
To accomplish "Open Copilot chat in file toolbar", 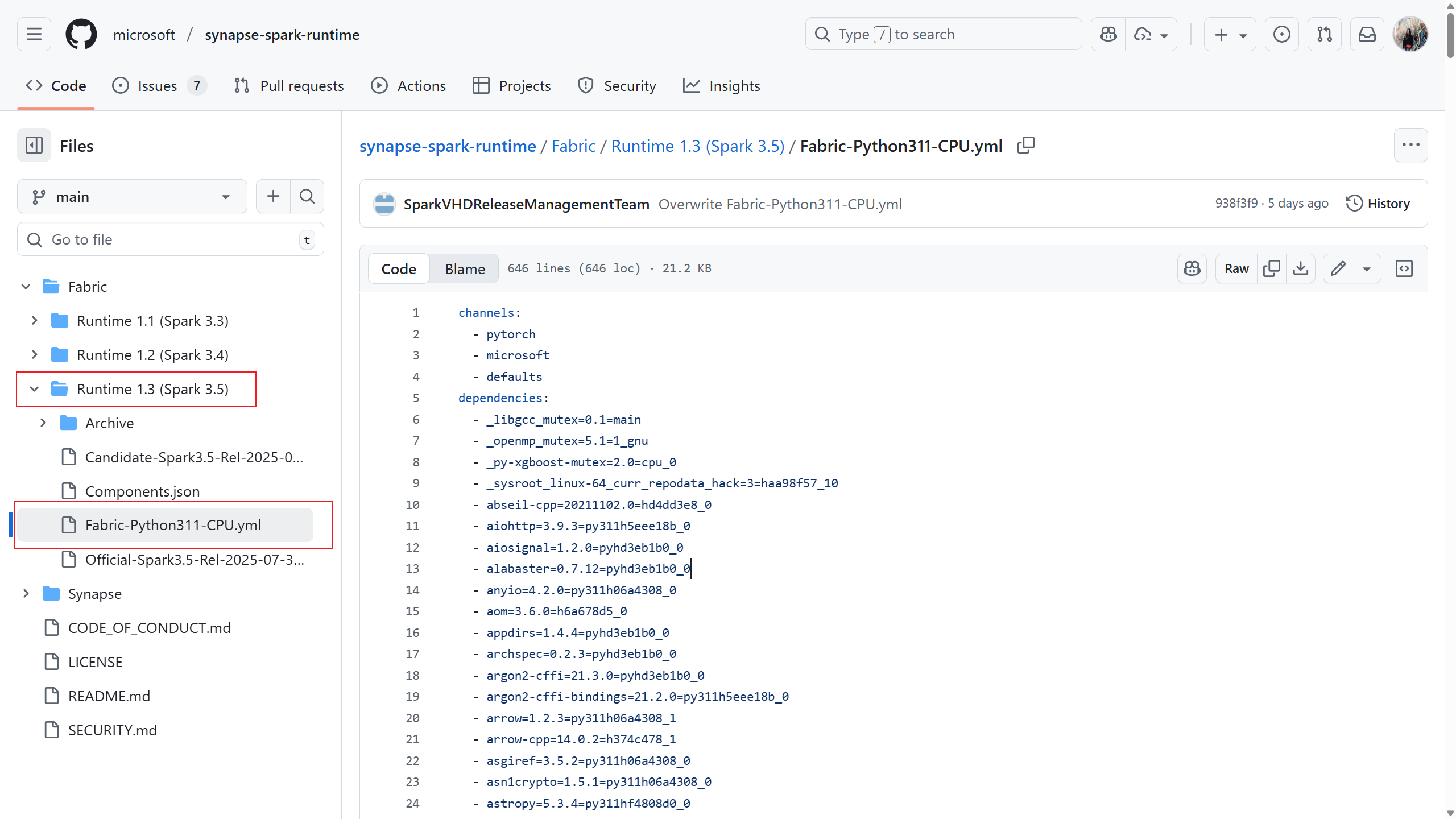I will click(1192, 268).
